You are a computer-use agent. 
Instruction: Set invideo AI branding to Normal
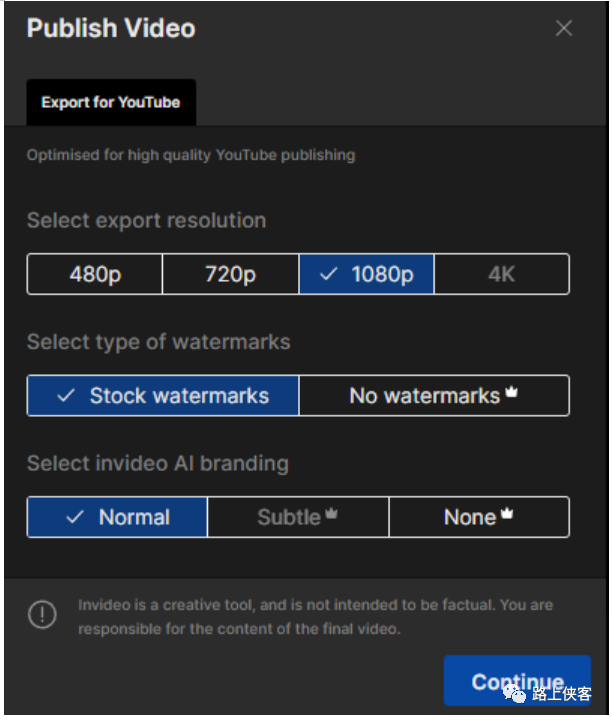(x=118, y=519)
